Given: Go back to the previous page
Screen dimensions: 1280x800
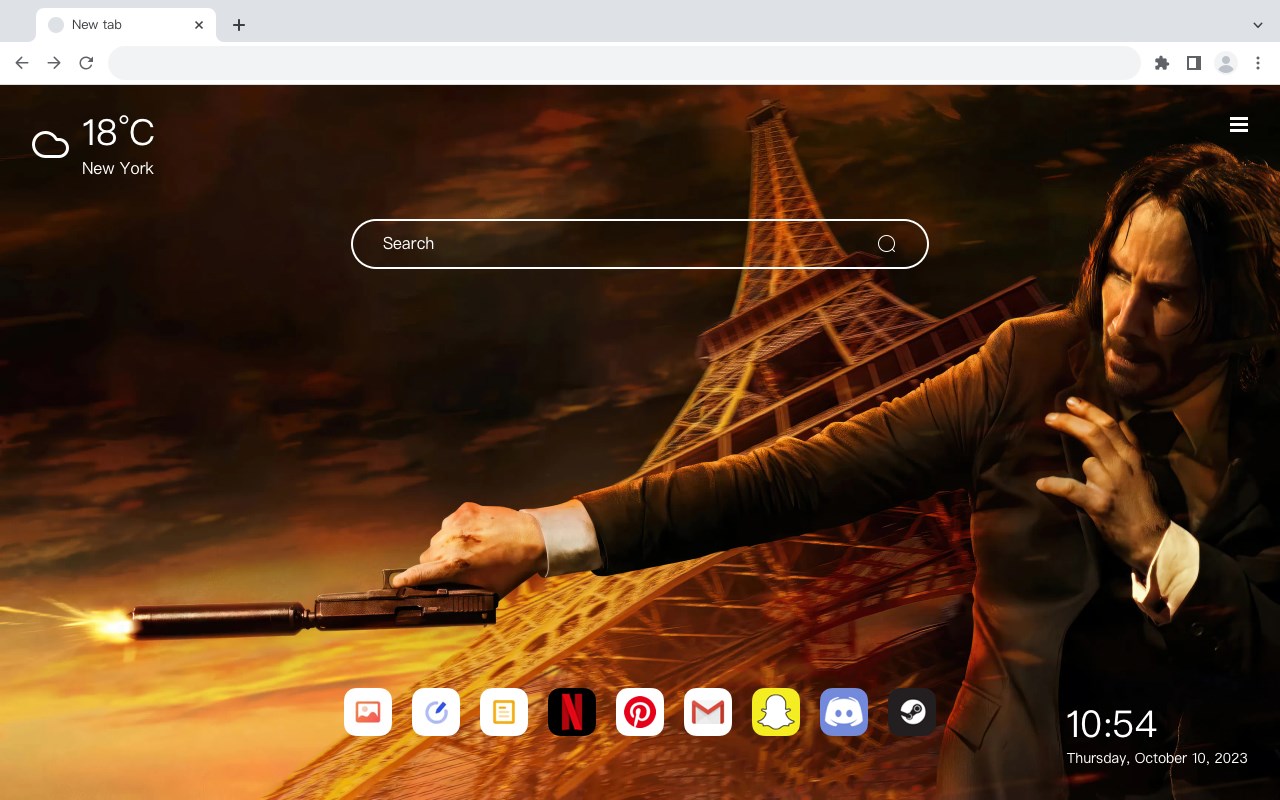Looking at the screenshot, I should tap(22, 63).
